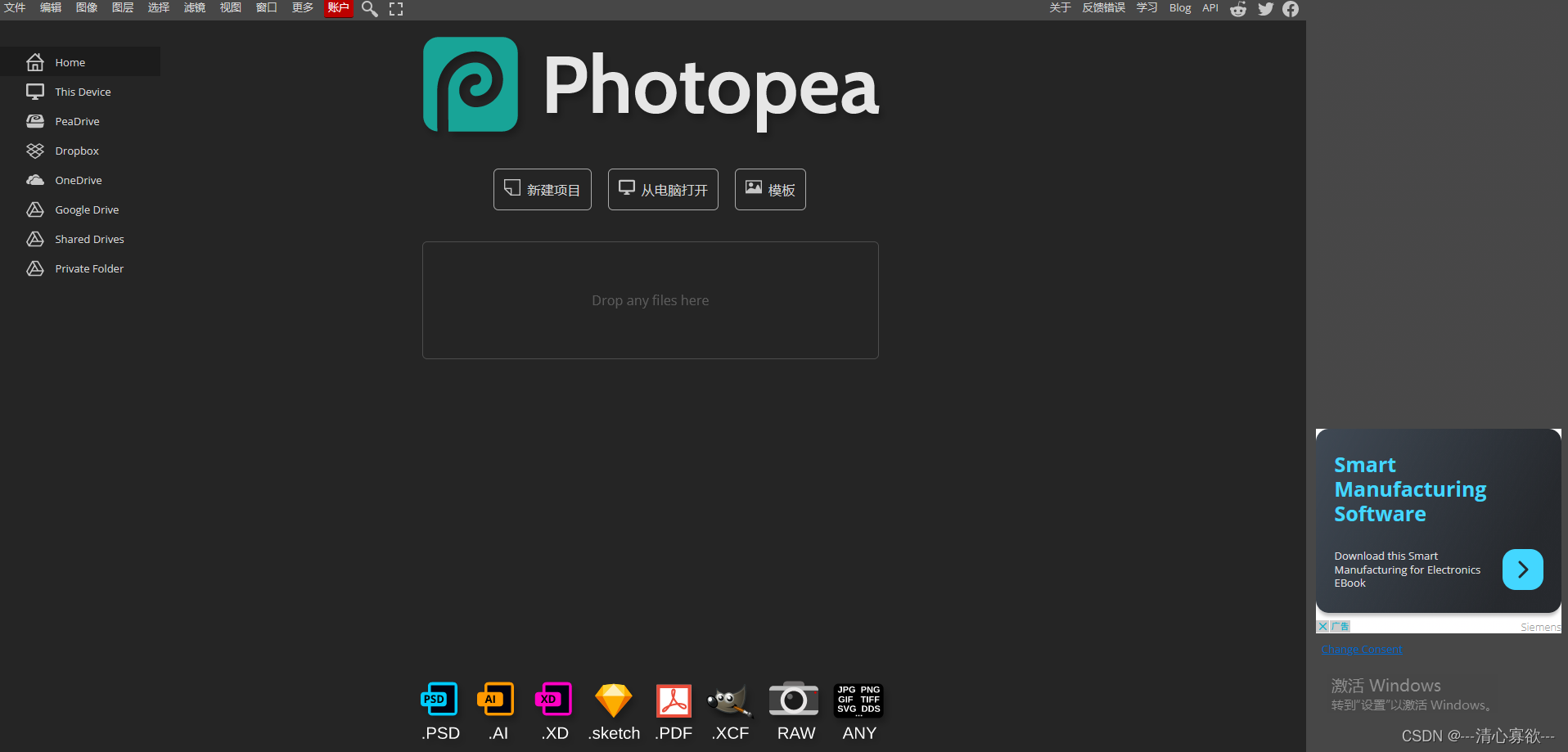Select Dropbox label in sidebar
This screenshot has height=752, width=1568.
pos(77,151)
